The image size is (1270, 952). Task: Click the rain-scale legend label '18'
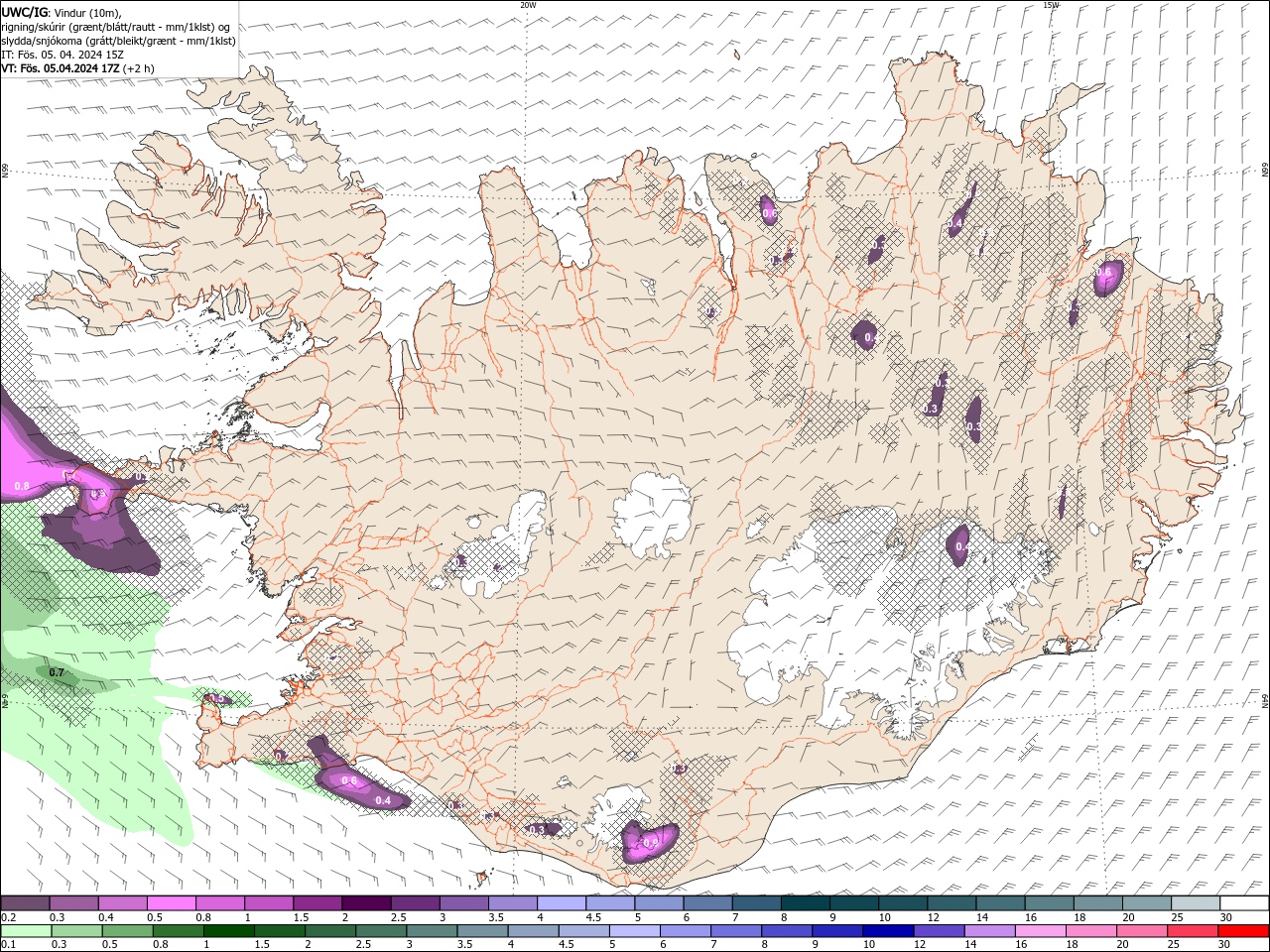1072,945
